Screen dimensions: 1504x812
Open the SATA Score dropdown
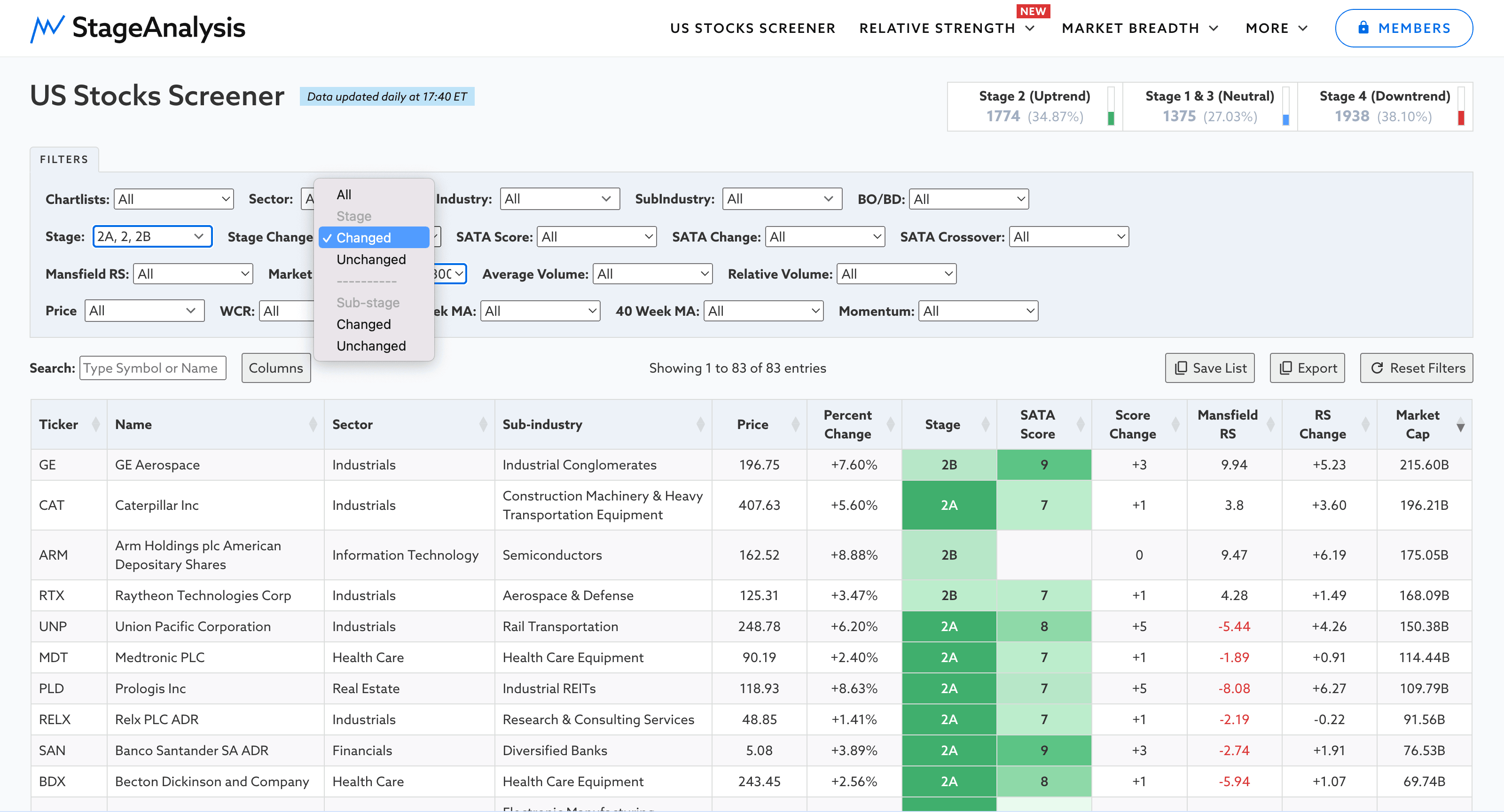(597, 236)
